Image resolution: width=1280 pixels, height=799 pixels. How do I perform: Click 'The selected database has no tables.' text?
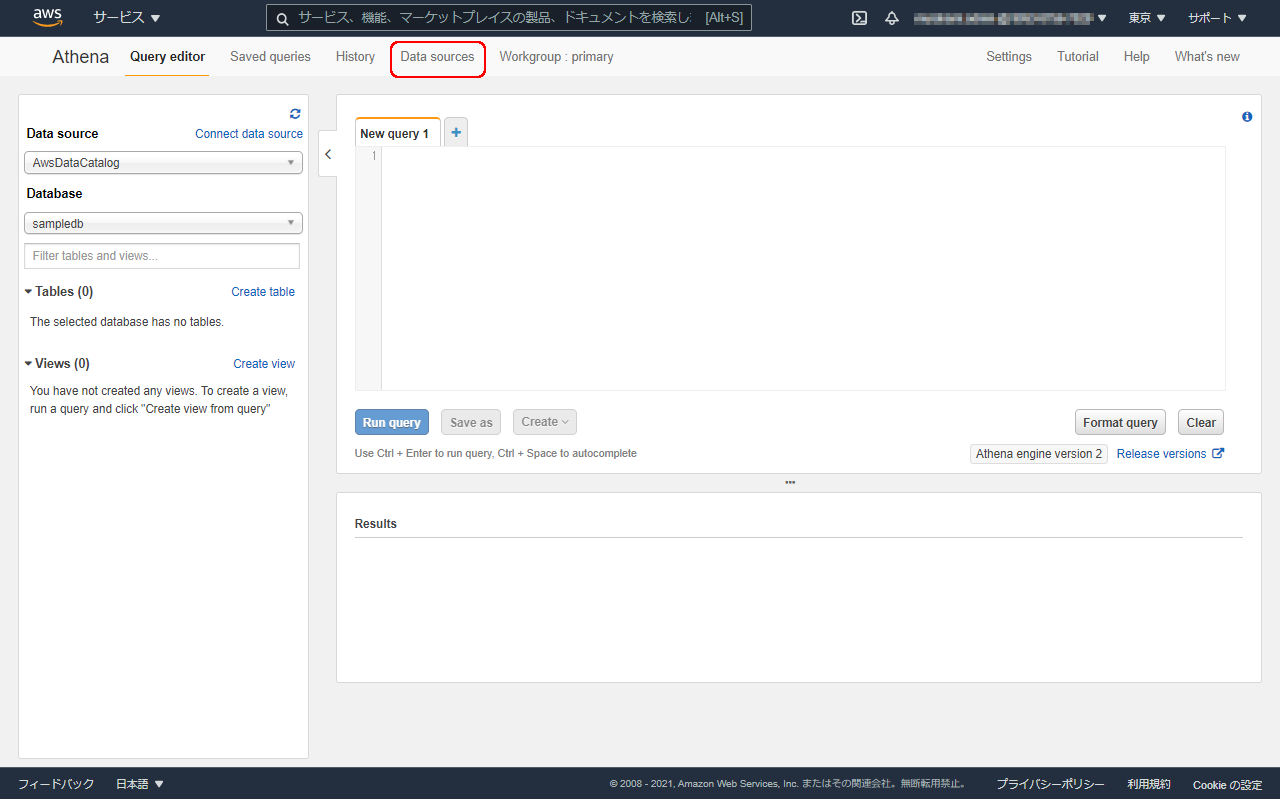[127, 322]
